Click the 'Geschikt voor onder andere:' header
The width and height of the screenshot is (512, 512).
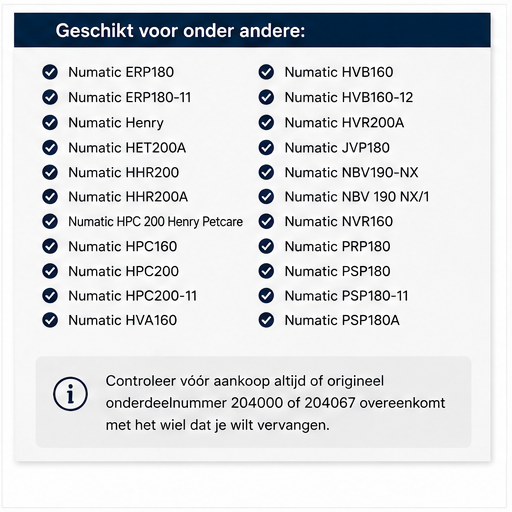pos(180,31)
